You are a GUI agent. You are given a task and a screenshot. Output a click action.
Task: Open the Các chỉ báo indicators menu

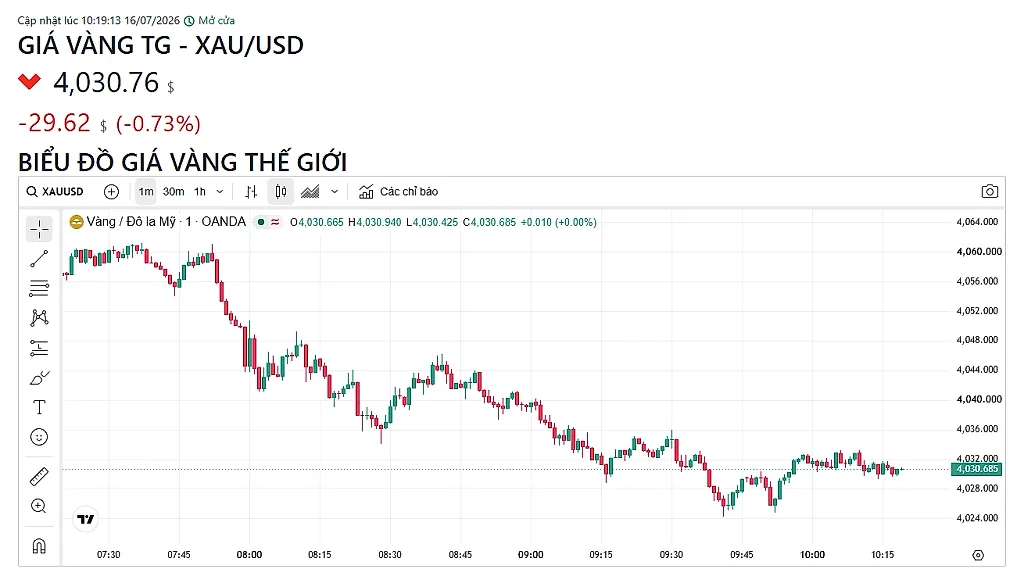398,191
